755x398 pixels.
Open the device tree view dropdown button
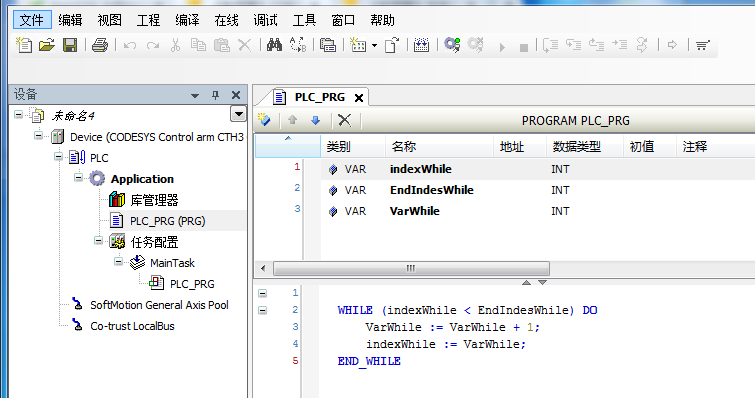point(238,115)
